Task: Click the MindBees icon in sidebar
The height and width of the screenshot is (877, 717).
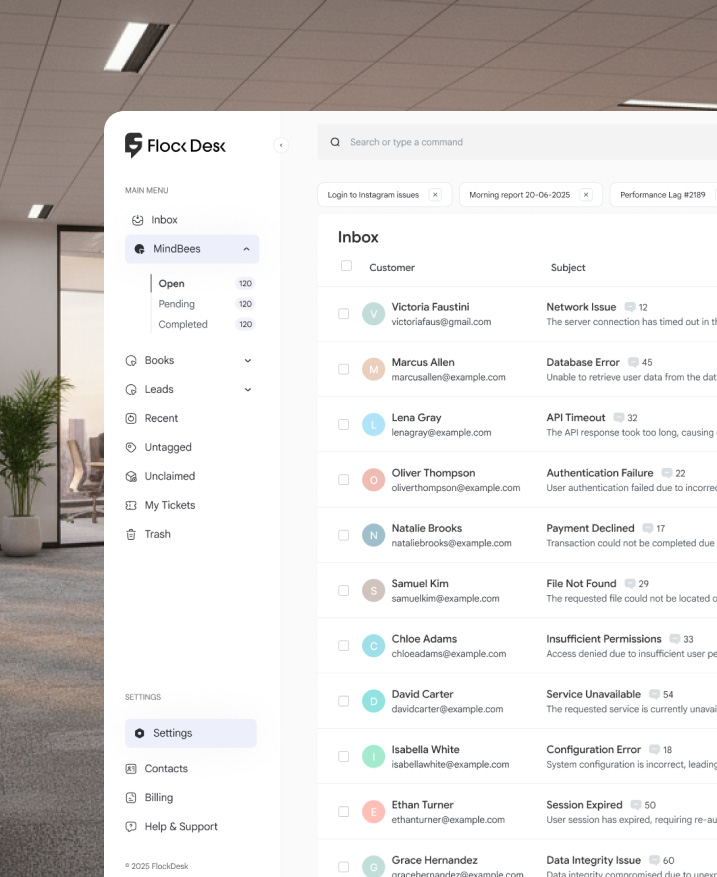Action: [x=139, y=249]
